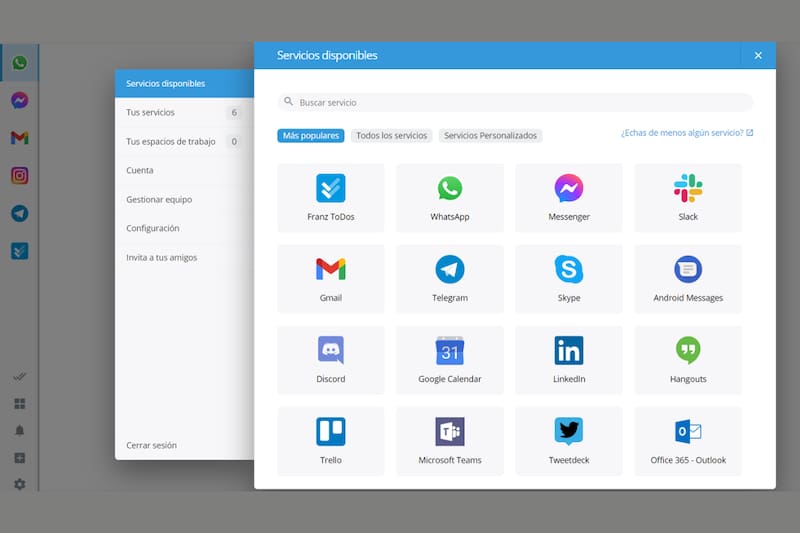The image size is (800, 533).
Task: Switch to Servicios Personalizados tab
Action: pos(490,135)
